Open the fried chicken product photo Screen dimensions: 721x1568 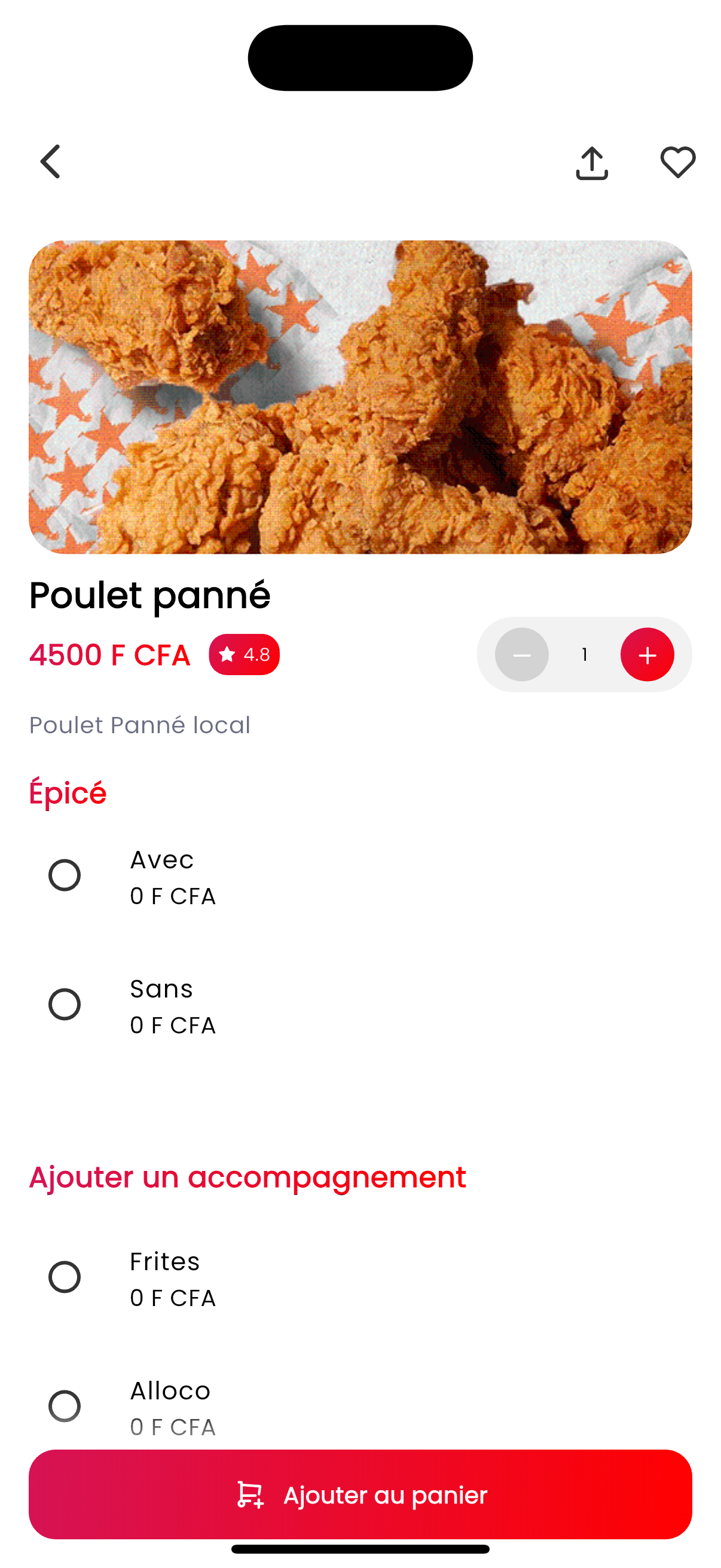coord(360,397)
